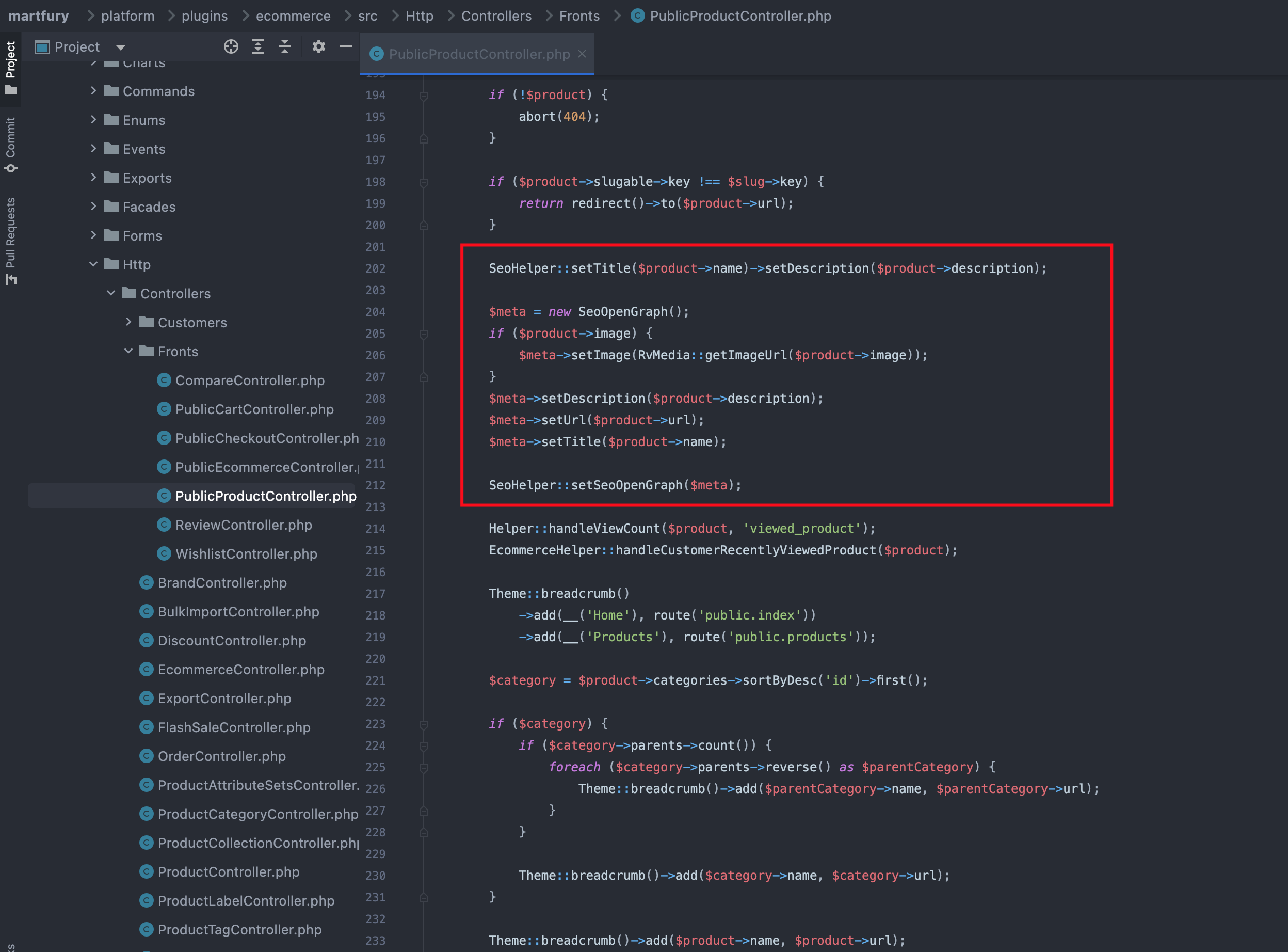
Task: Click src in the breadcrumb path
Action: click(x=367, y=15)
